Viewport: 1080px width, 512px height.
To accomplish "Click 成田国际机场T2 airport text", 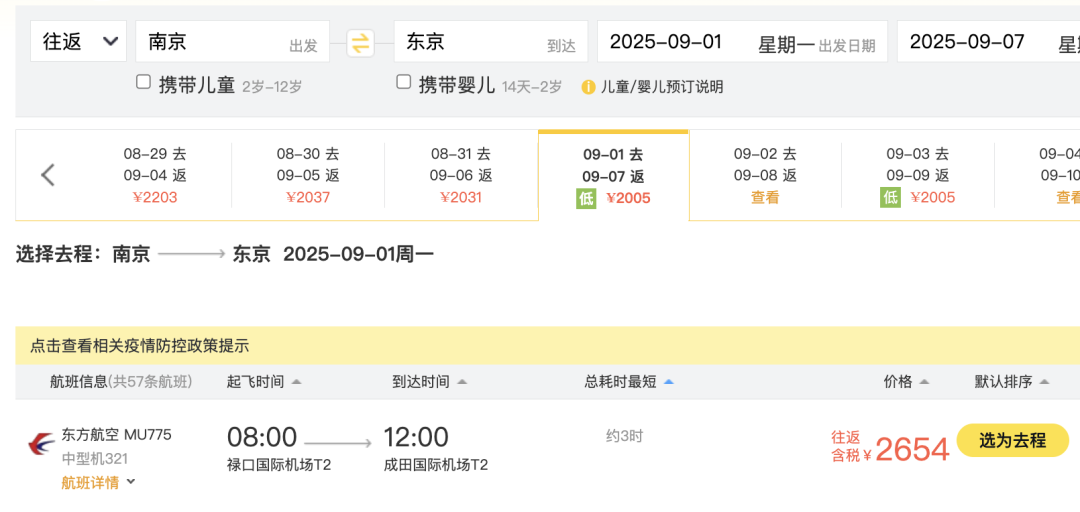I will tap(435, 465).
